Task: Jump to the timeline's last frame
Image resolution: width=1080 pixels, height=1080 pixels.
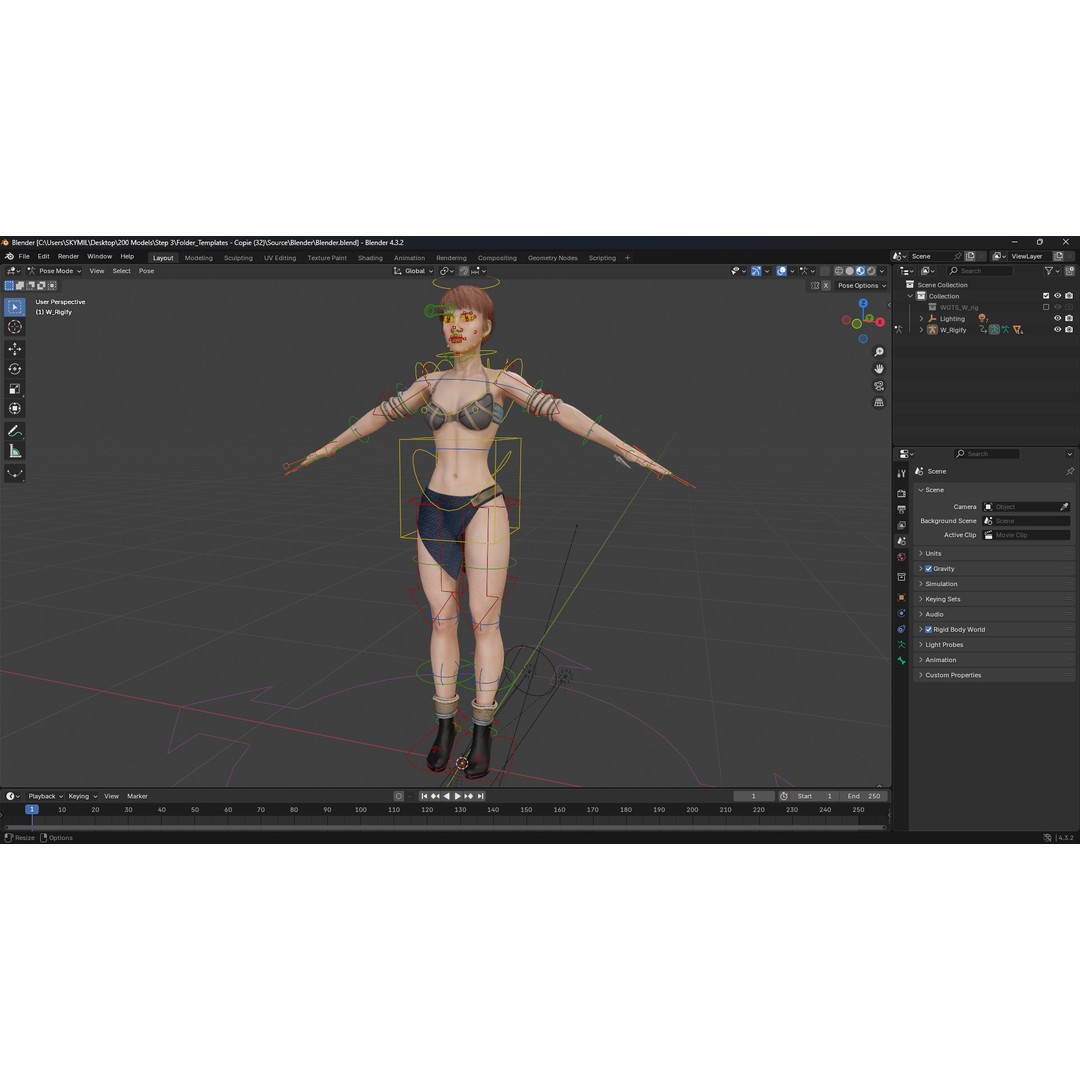Action: click(x=481, y=796)
